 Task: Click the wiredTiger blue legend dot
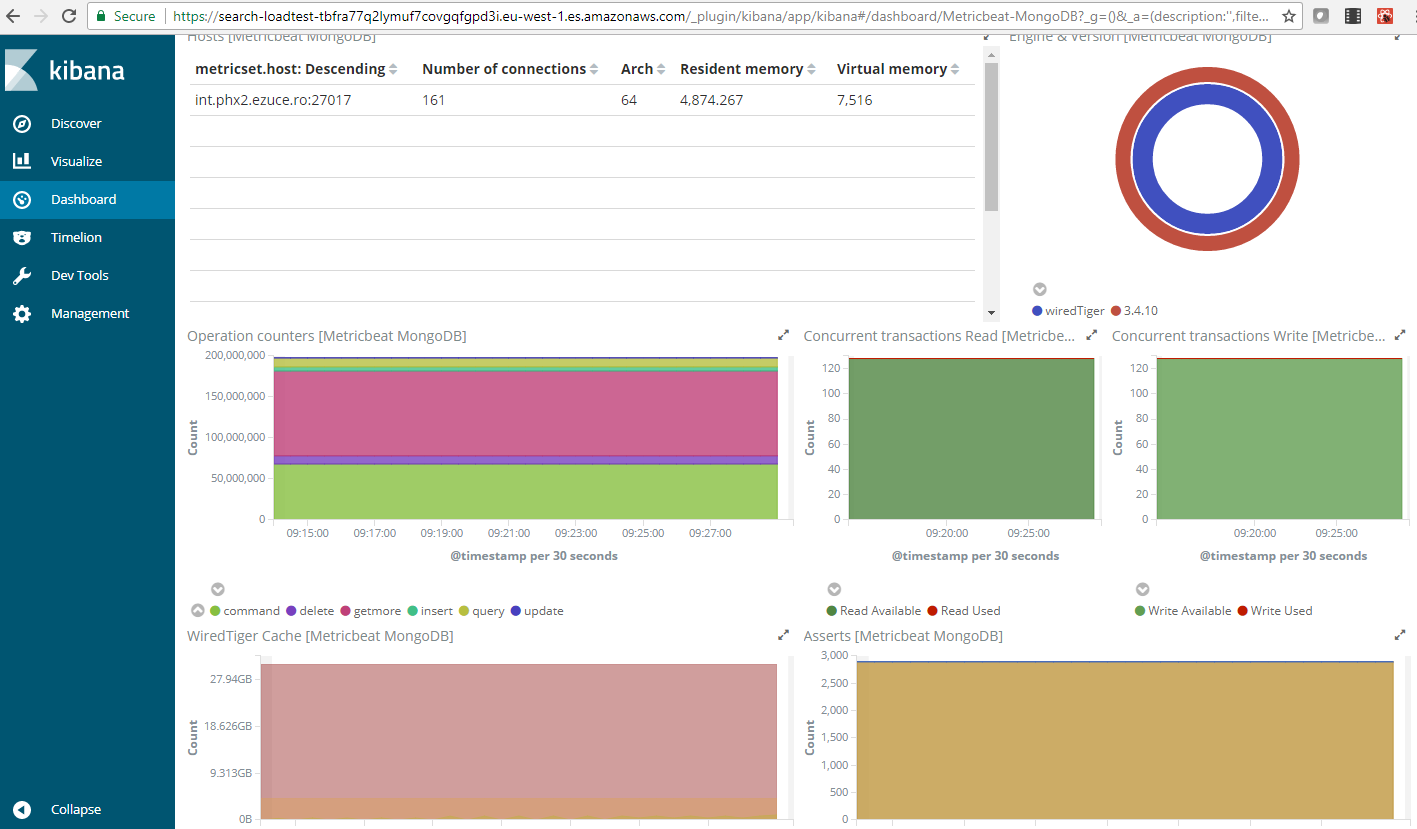point(1037,311)
